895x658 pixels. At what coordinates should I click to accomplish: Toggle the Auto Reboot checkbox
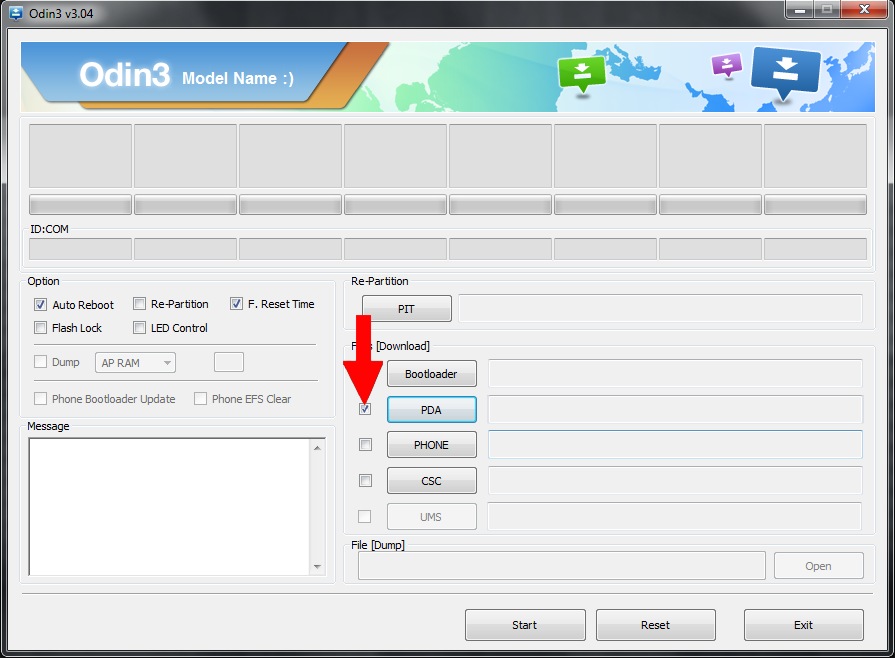tap(40, 305)
